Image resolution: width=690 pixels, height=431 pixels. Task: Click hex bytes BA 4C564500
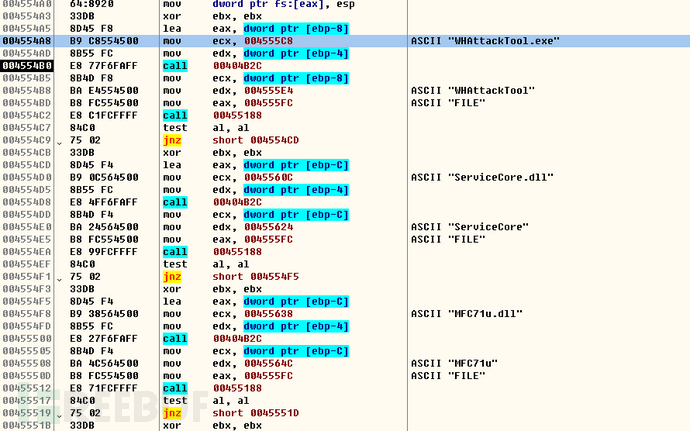(104, 363)
